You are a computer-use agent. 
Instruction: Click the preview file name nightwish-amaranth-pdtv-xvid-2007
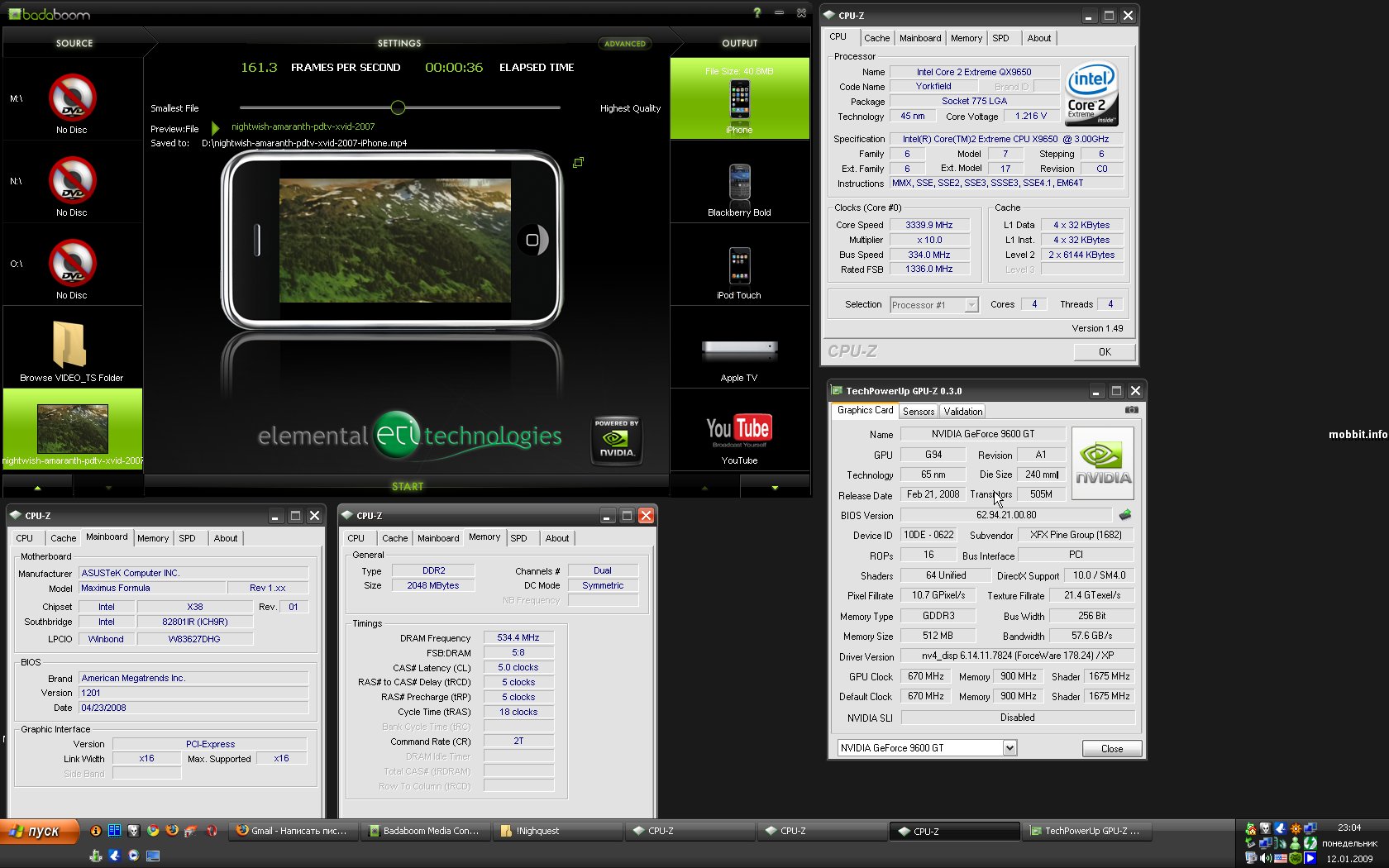point(303,126)
